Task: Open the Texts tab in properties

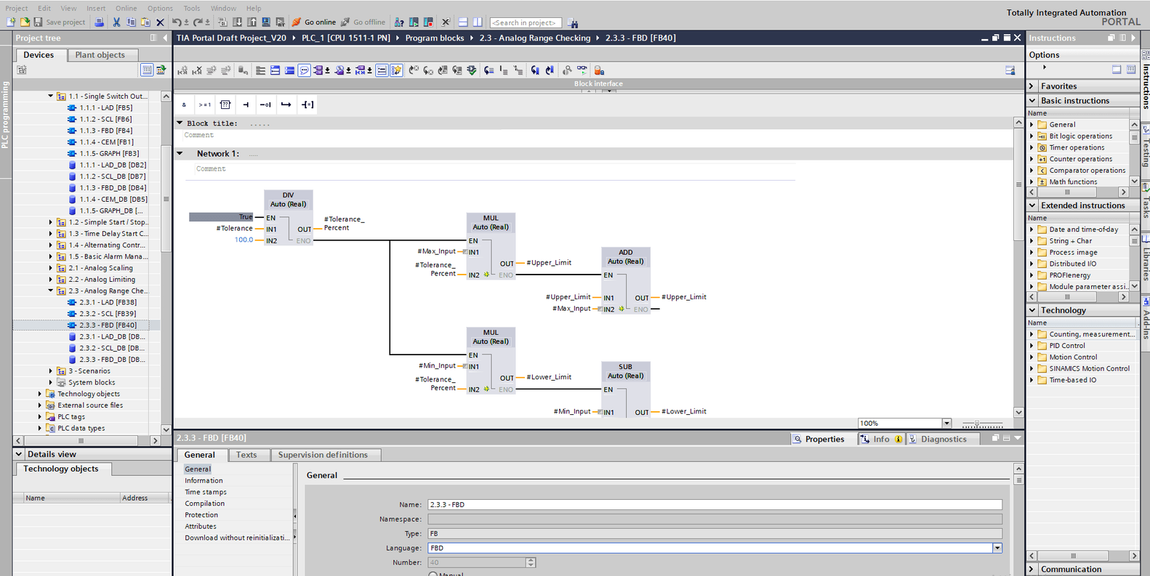Action: click(x=246, y=455)
